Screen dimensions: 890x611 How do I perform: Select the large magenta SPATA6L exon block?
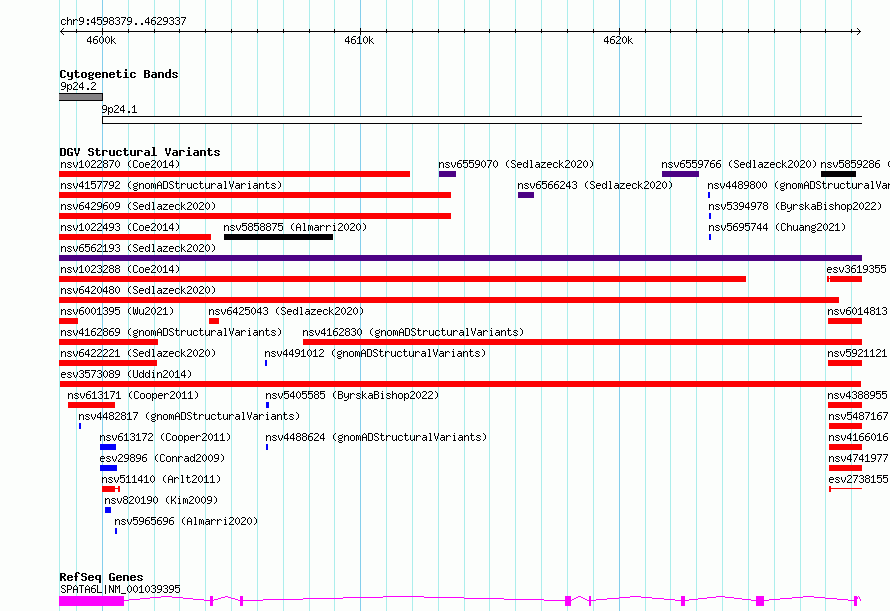click(x=91, y=601)
